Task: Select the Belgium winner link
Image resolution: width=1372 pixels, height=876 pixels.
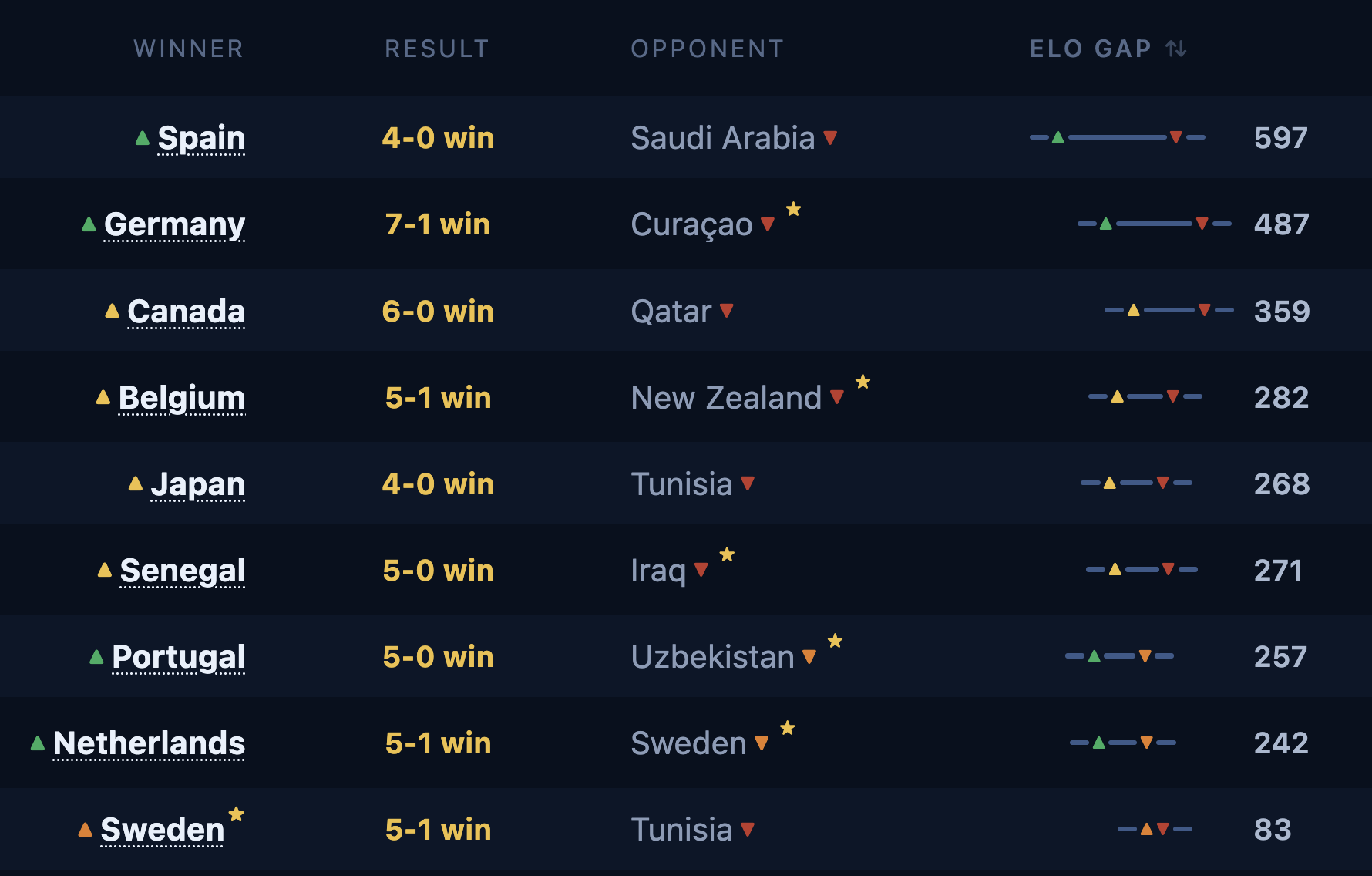Action: pyautogui.click(x=182, y=398)
